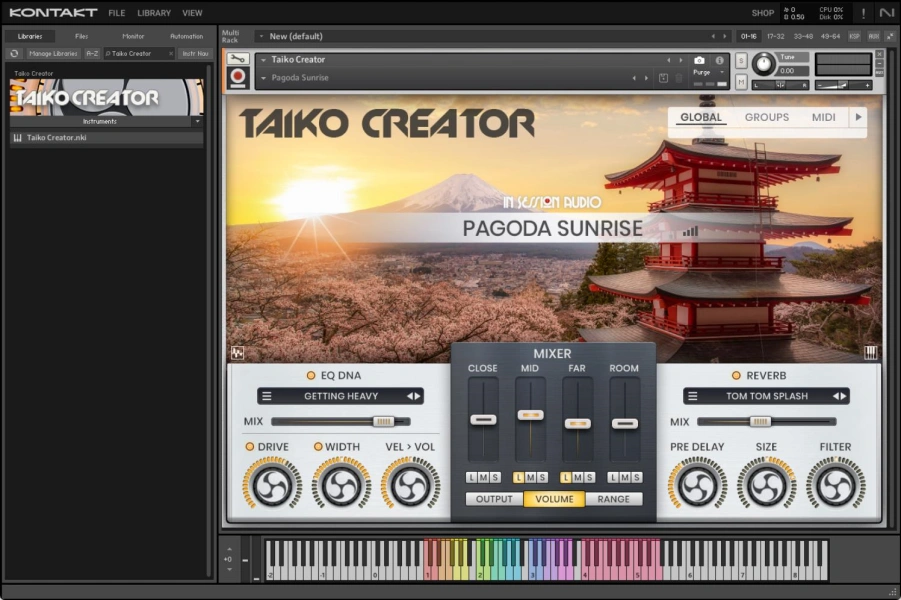The width and height of the screenshot is (901, 600).
Task: Switch to the Files browser tab
Action: pos(82,36)
